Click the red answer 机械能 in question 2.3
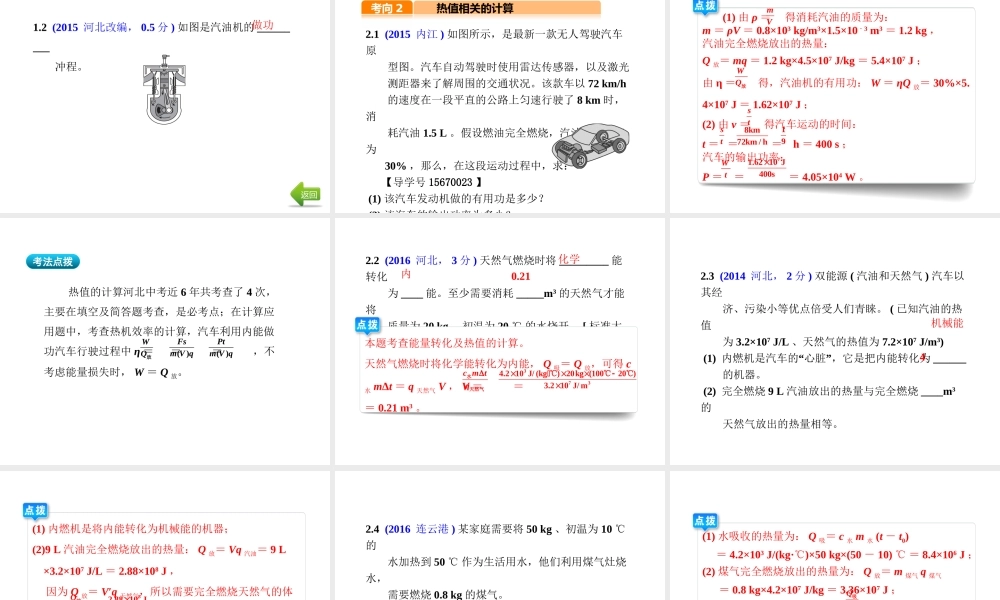 tap(946, 323)
